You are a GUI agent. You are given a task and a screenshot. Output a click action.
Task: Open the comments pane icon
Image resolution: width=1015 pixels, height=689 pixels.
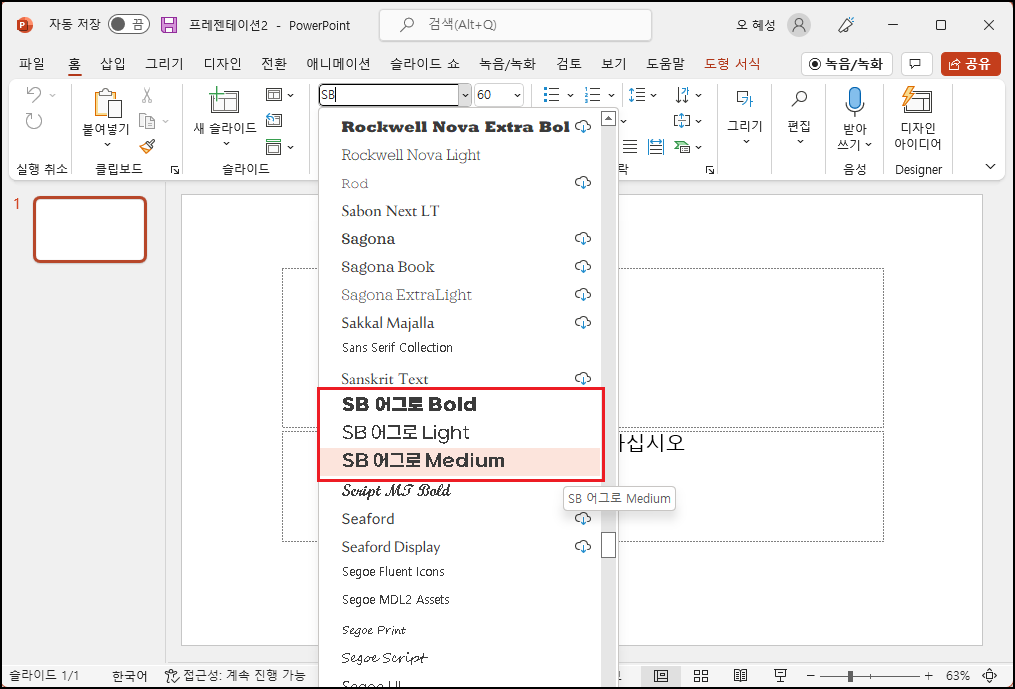[x=915, y=63]
